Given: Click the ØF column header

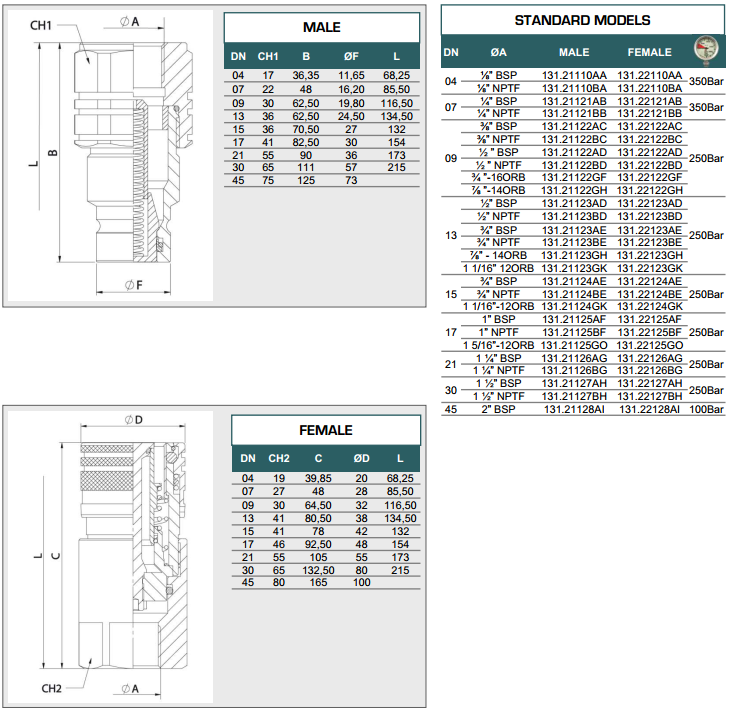Looking at the screenshot, I should (x=351, y=56).
